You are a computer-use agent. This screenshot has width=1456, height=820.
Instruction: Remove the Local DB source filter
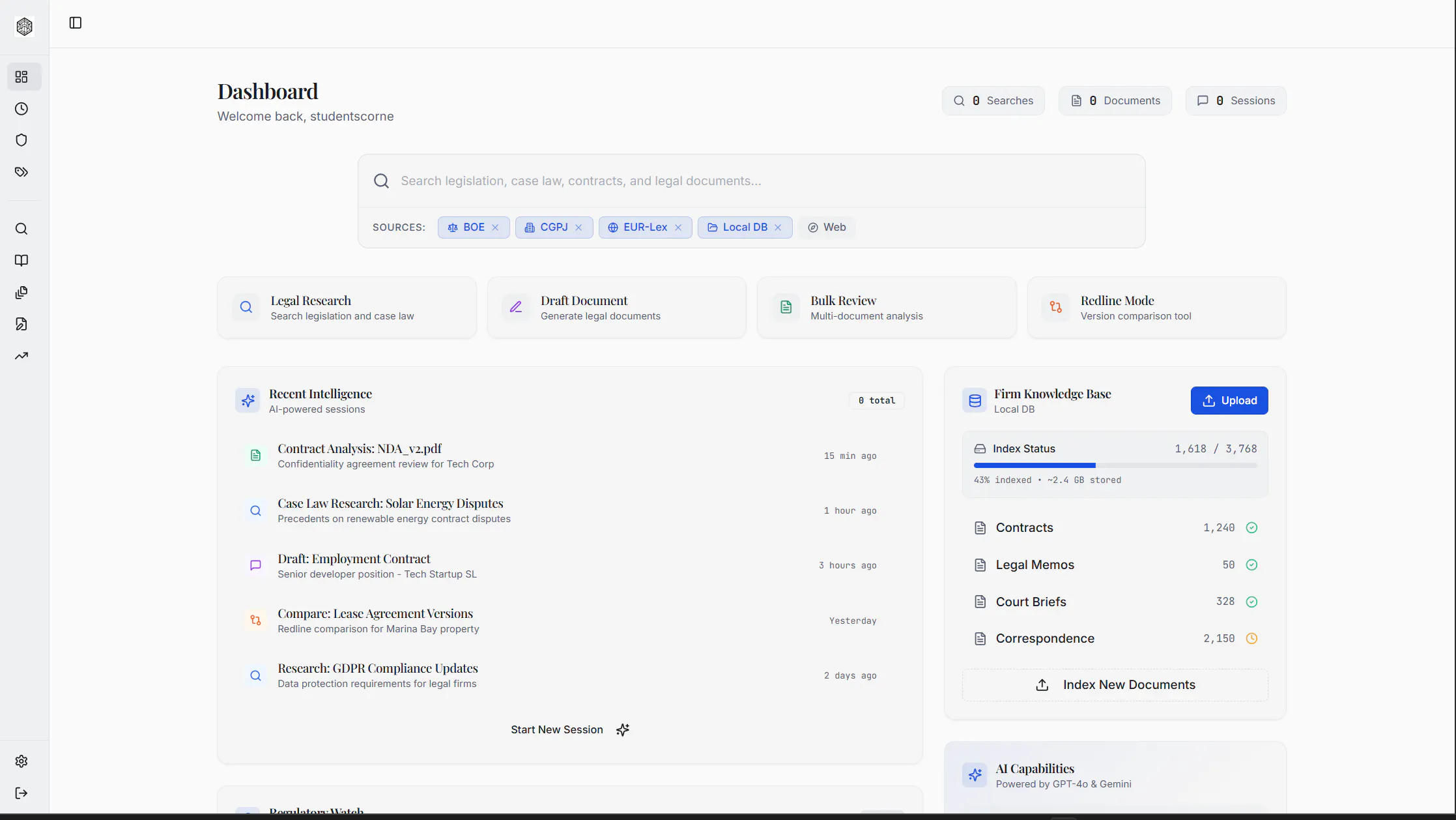(778, 227)
